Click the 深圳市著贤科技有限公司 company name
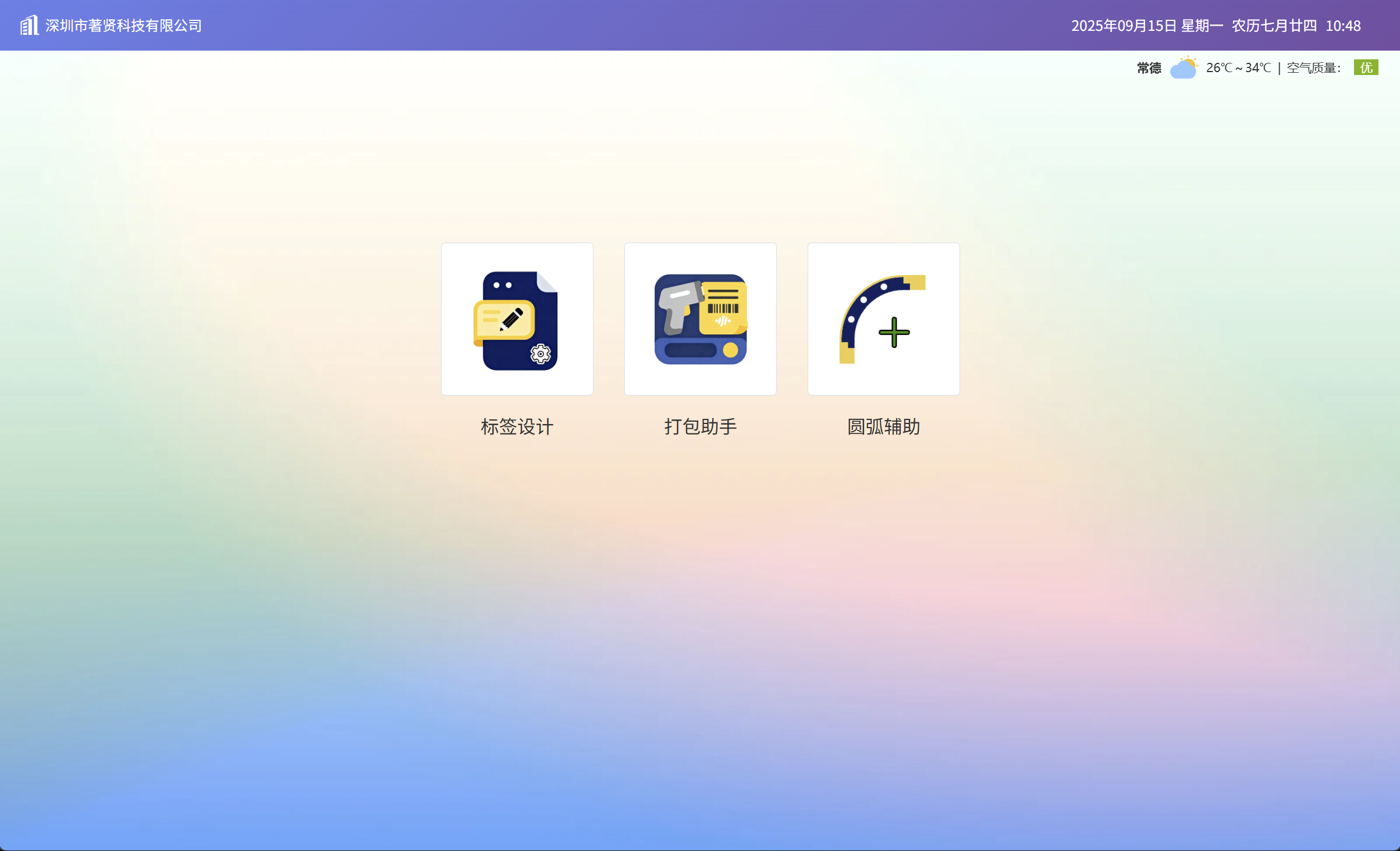1400x851 pixels. (x=123, y=26)
